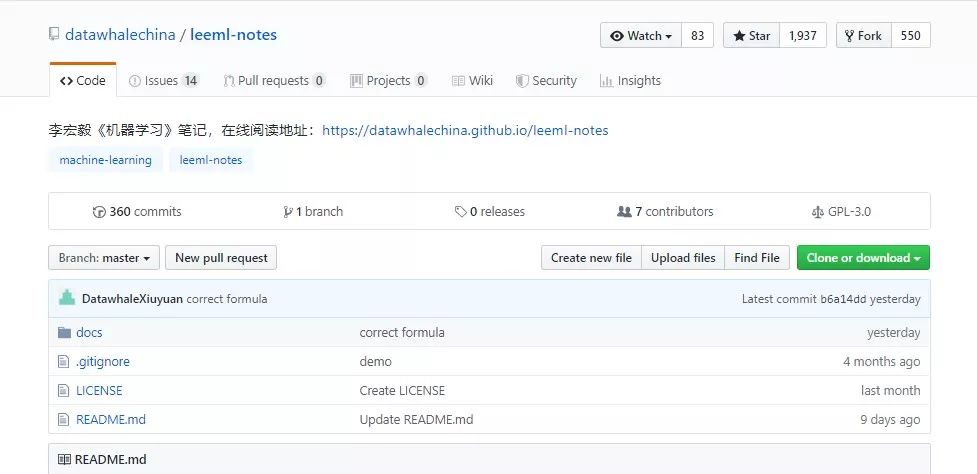Screen dimensions: 977x474
Task: Click the 9 days ago timestamp
Action: (x=890, y=420)
